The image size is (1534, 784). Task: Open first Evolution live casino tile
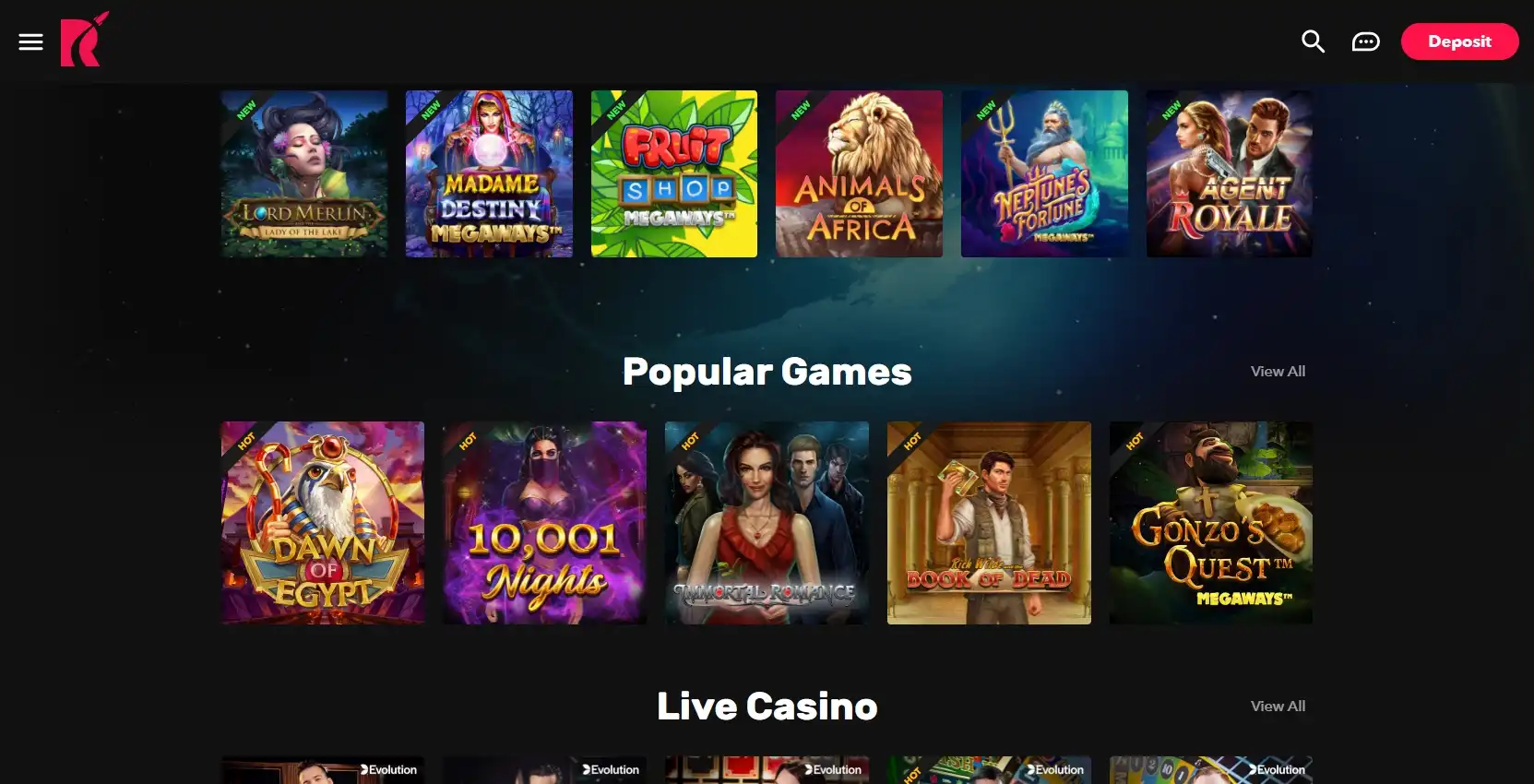point(323,770)
